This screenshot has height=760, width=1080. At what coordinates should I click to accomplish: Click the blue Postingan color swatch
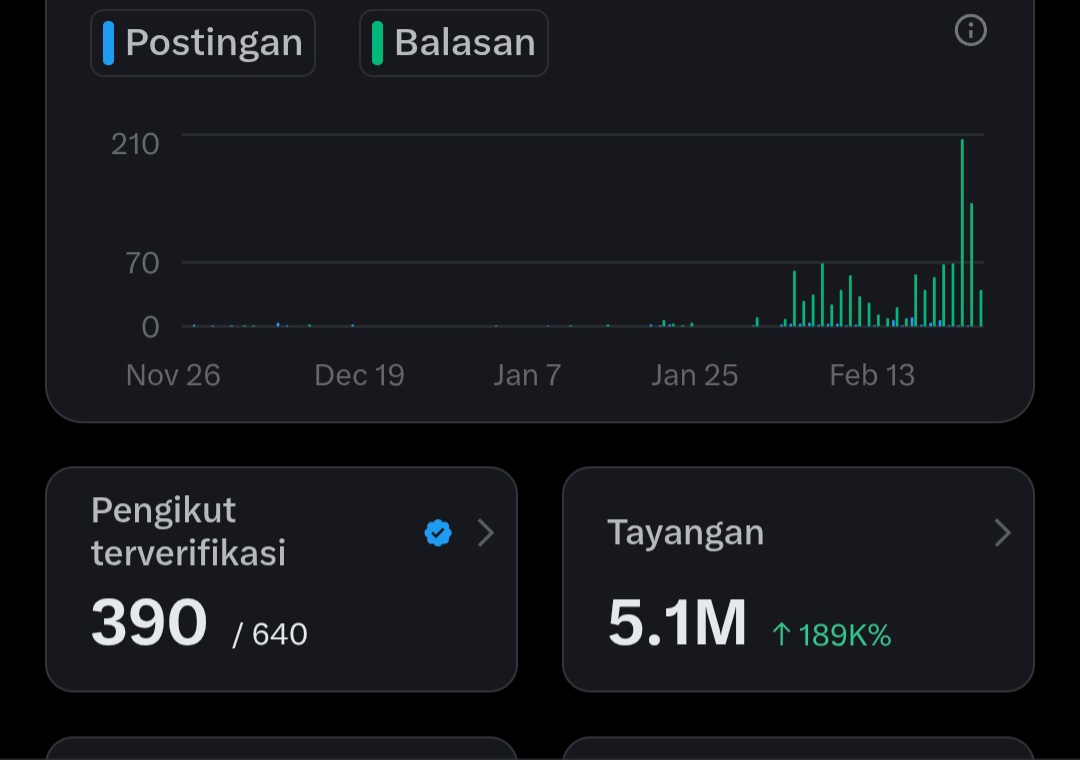point(108,43)
